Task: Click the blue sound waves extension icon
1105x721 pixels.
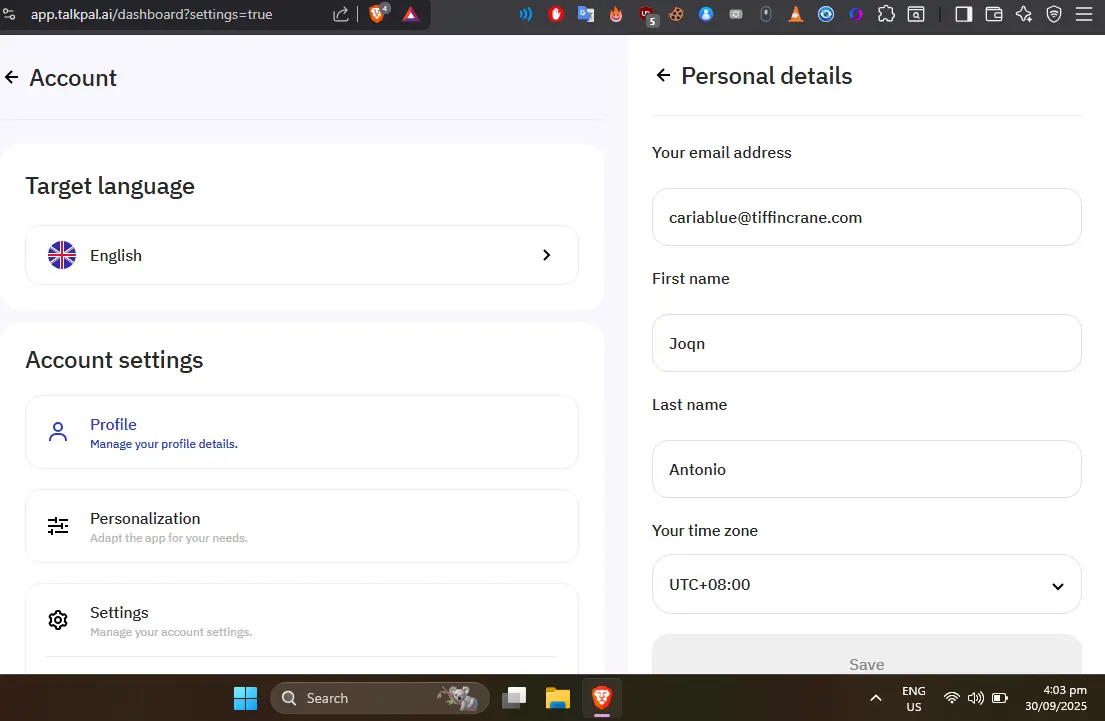Action: coord(526,14)
